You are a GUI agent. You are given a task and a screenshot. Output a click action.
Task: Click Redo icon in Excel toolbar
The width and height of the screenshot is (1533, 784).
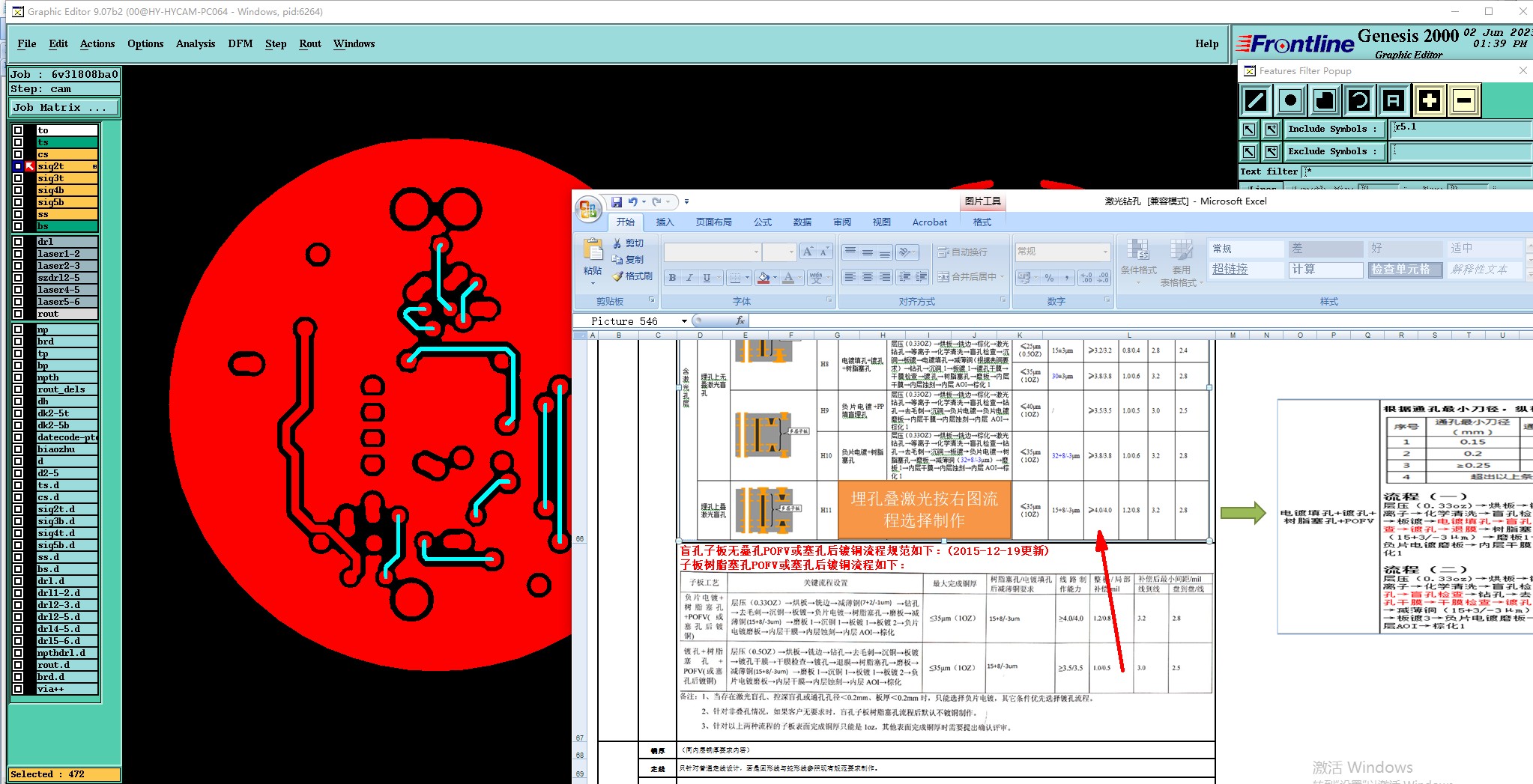pos(656,201)
